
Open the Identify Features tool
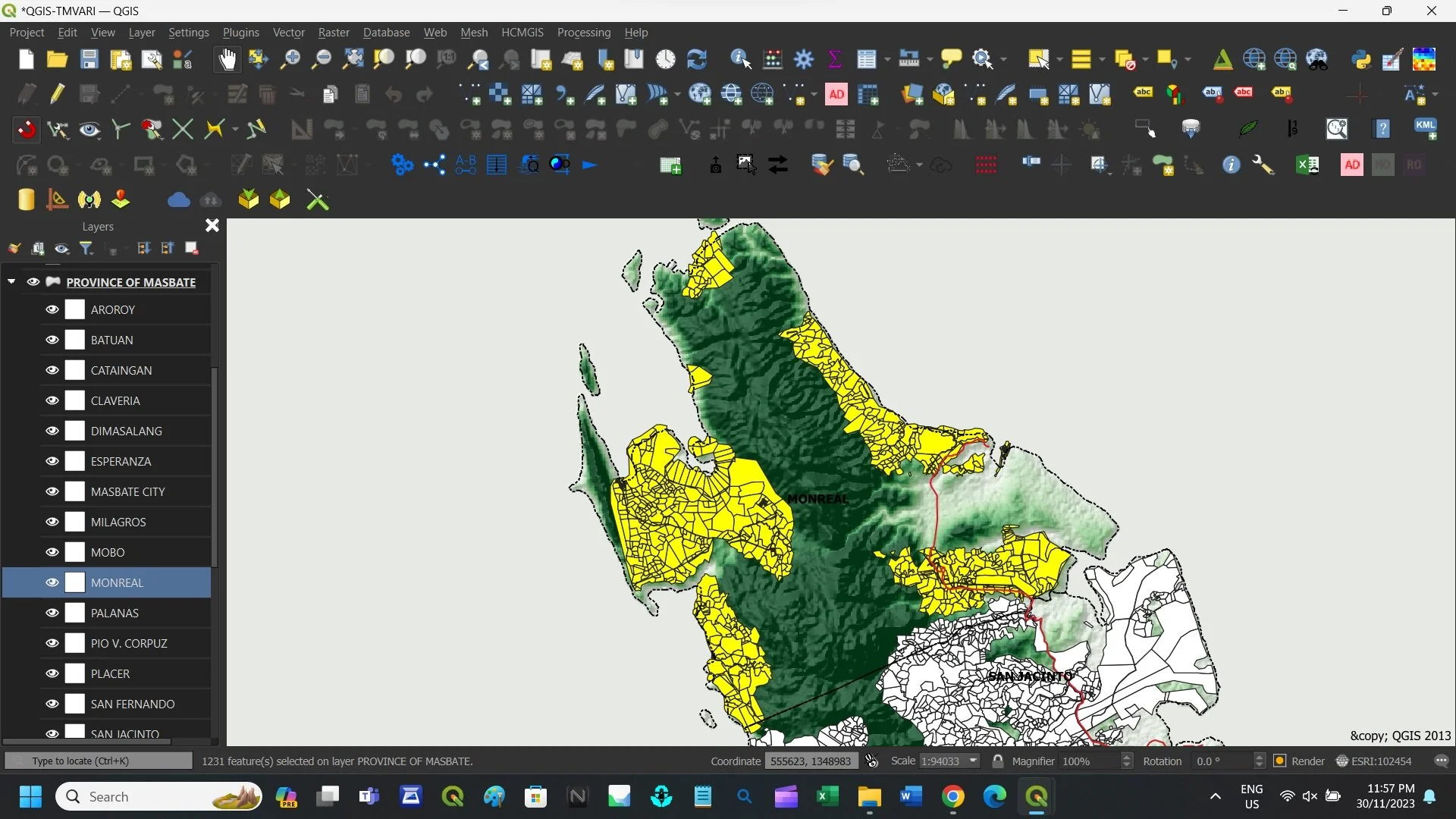(740, 59)
